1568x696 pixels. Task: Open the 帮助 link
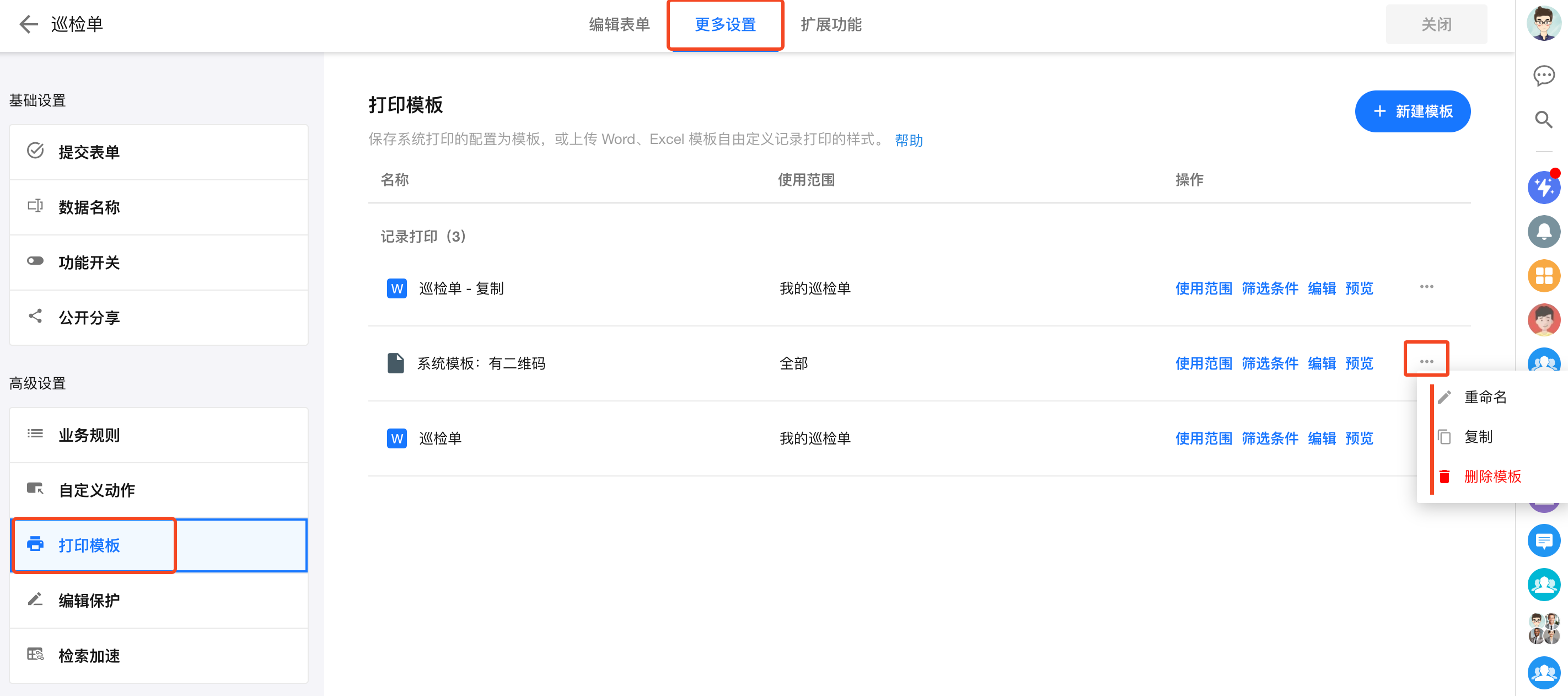tap(908, 141)
